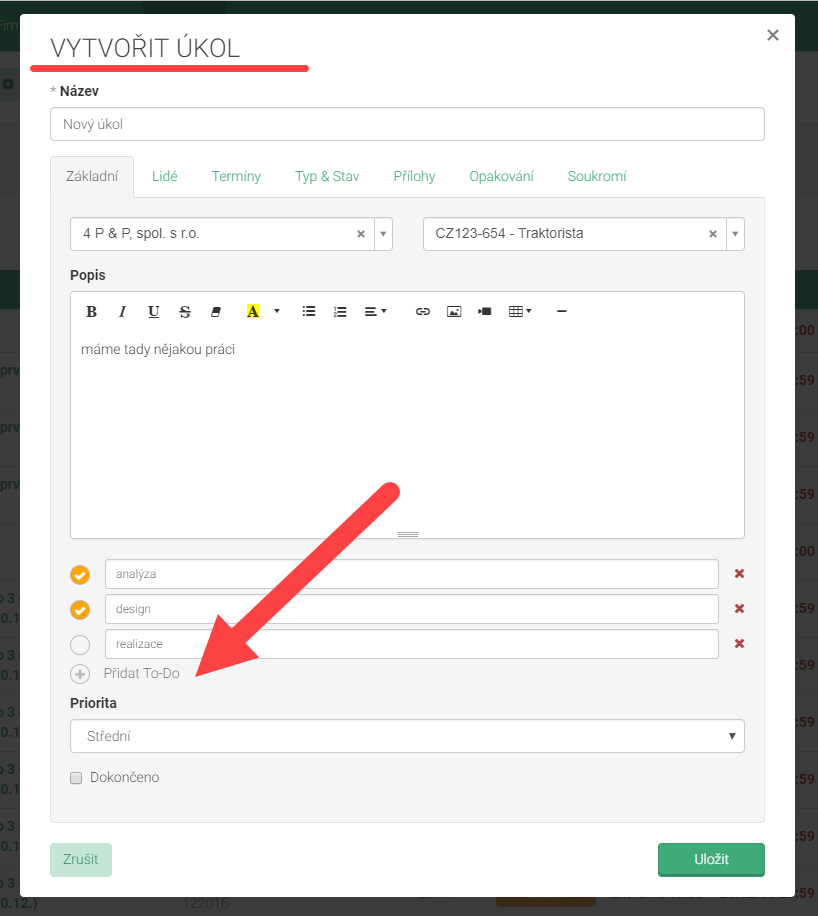The height and width of the screenshot is (916, 818).
Task: Open the Priorita dropdown showing Střední
Action: (x=407, y=736)
